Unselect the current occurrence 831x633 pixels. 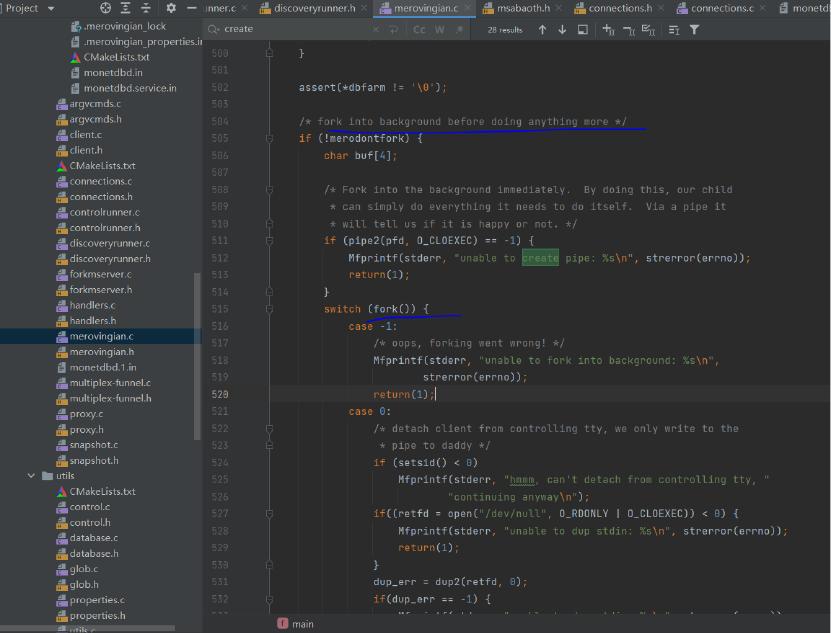(629, 30)
